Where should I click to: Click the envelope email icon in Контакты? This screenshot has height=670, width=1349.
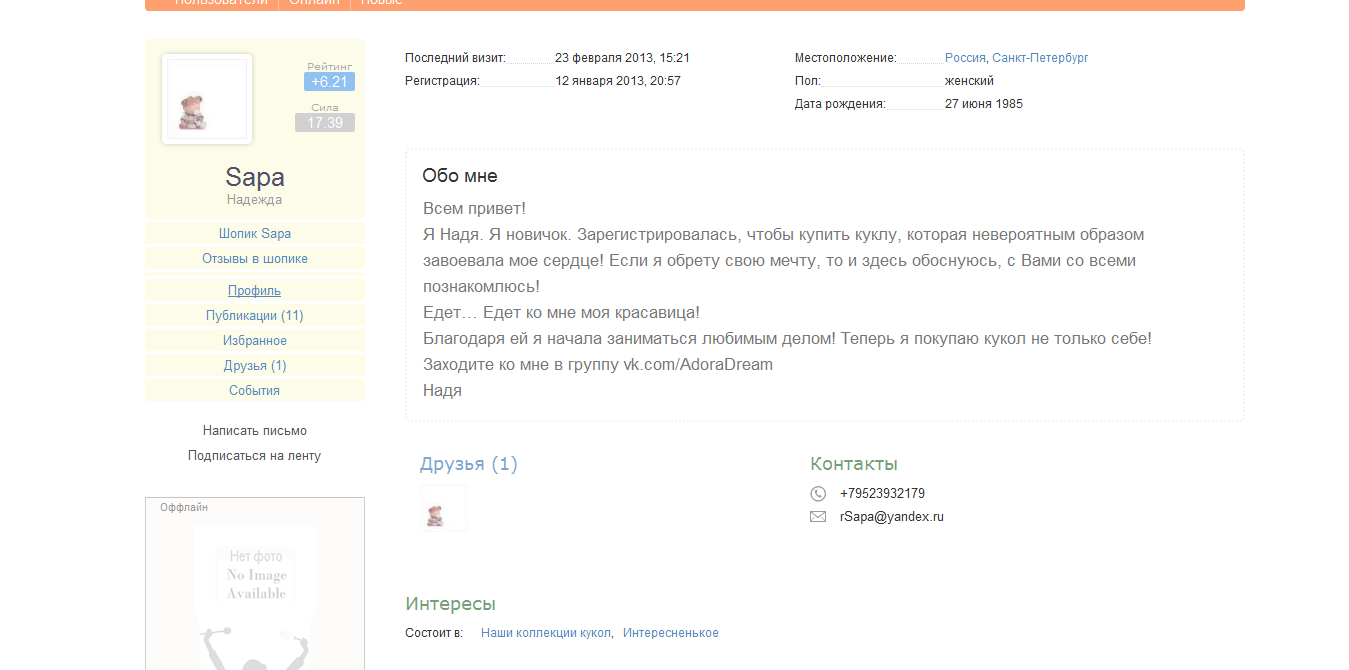818,517
